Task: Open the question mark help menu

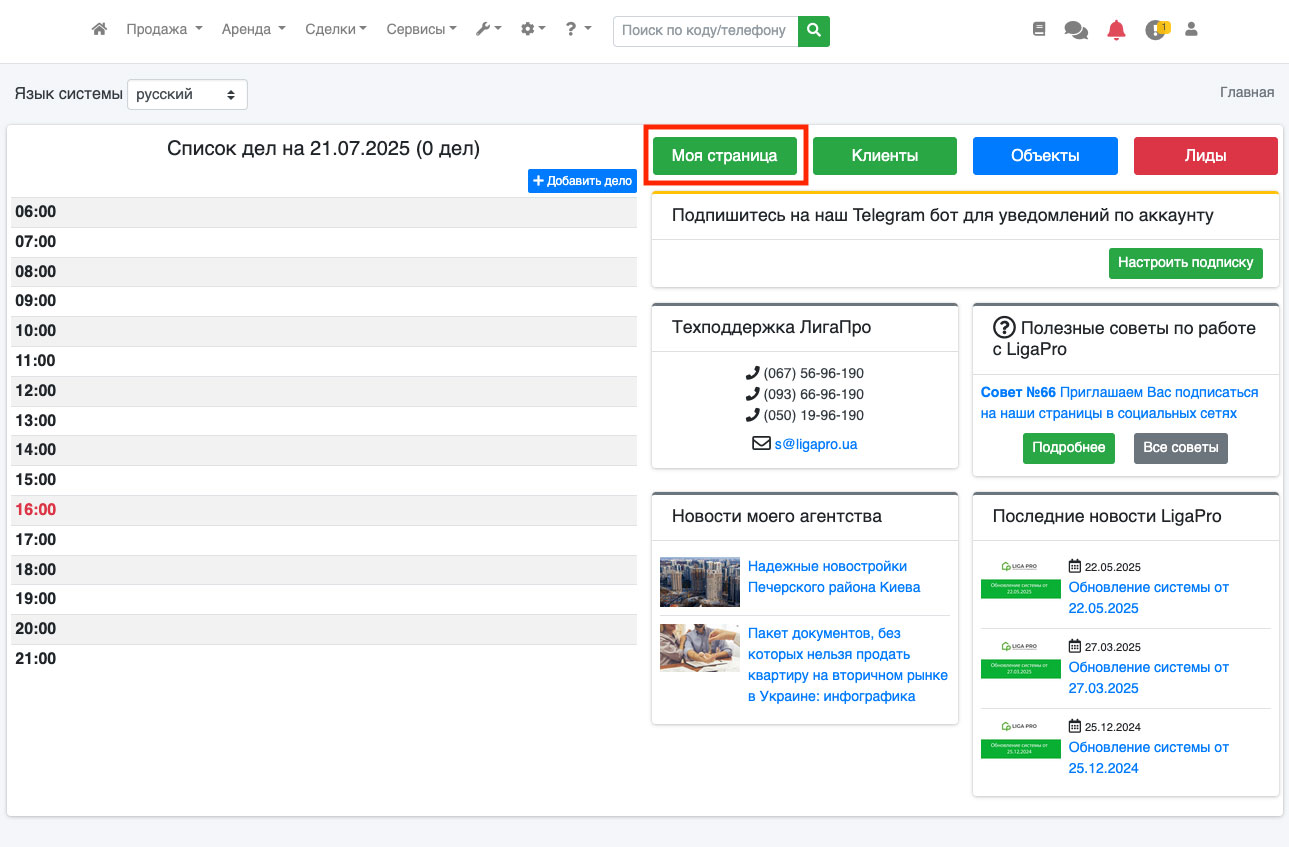Action: pyautogui.click(x=577, y=30)
